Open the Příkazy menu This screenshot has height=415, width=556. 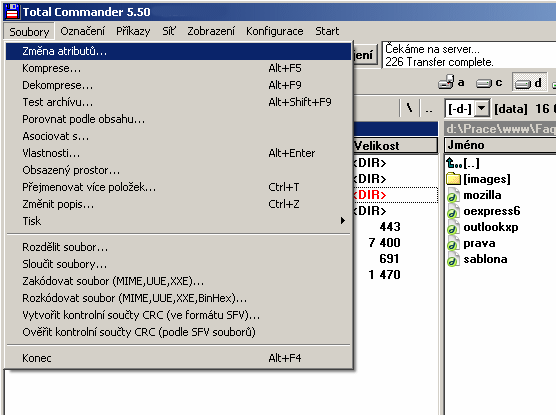pos(133,31)
